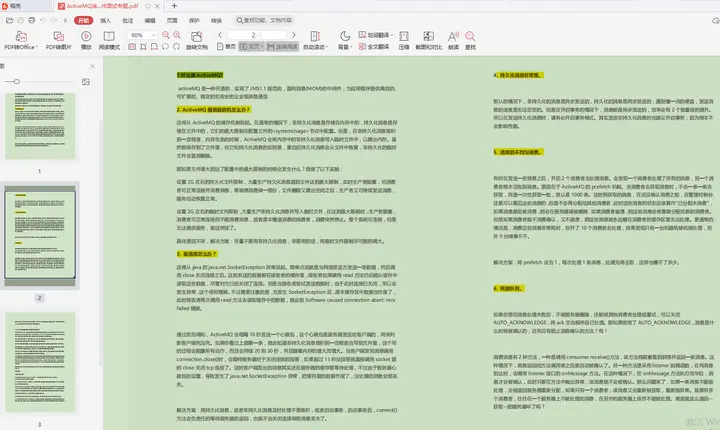720x430 pixels.
Task: Click image icon in thumbnail panel header
Action: coord(86,82)
